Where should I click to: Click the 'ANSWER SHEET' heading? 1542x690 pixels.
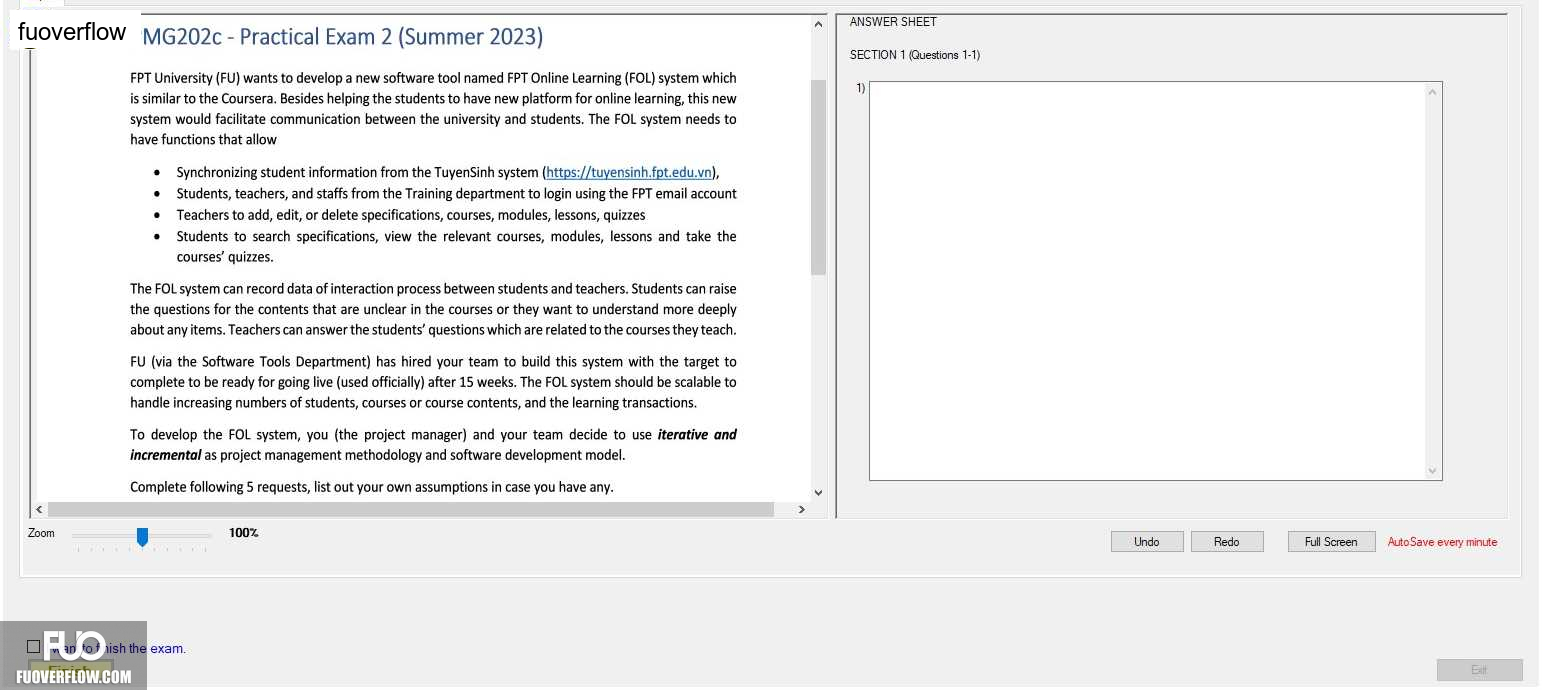(893, 22)
